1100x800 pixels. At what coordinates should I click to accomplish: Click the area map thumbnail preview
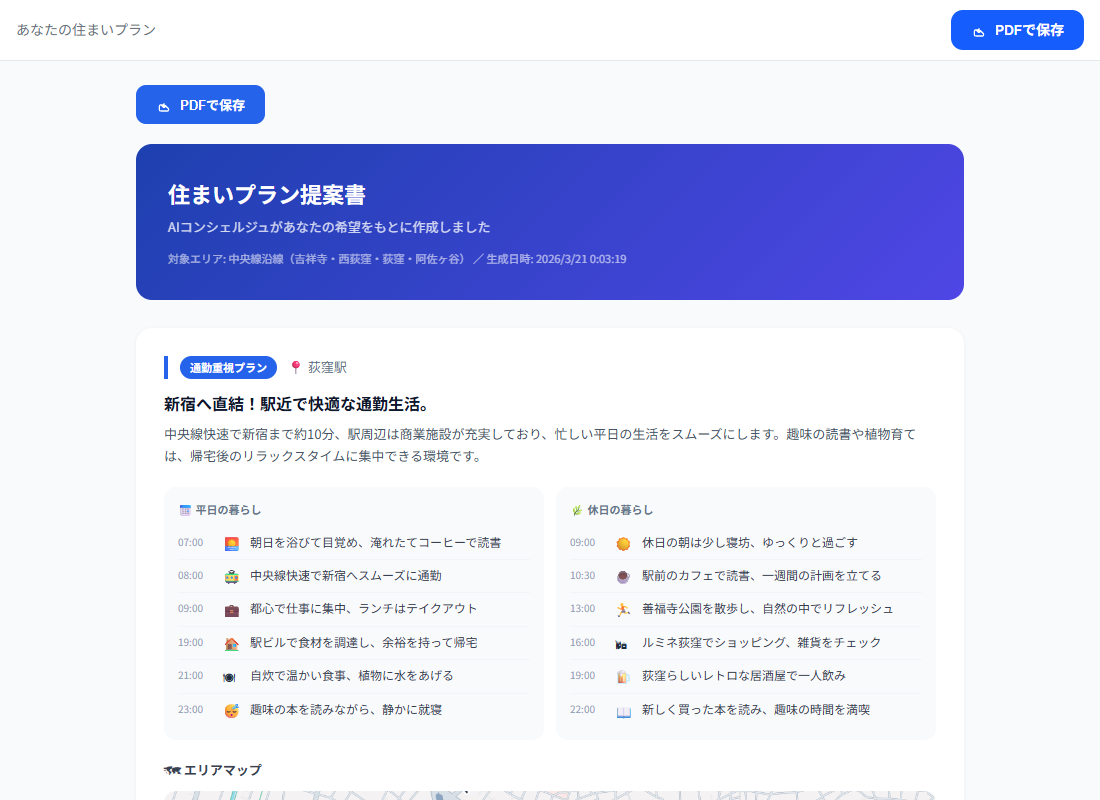pos(549,795)
